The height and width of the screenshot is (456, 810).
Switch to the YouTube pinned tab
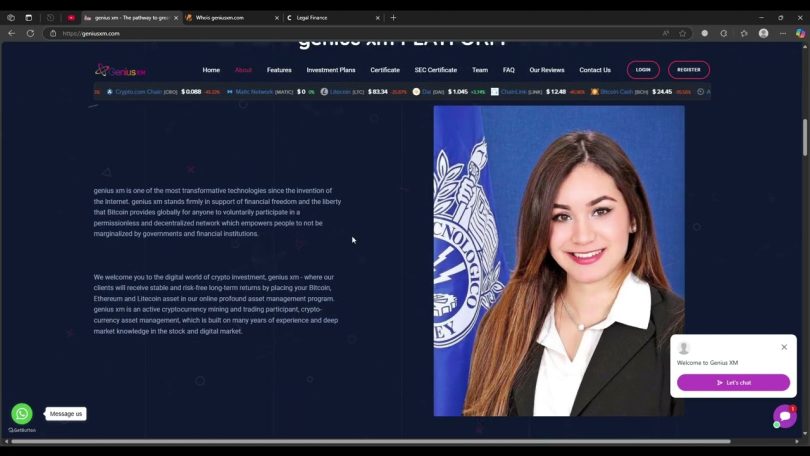click(71, 18)
